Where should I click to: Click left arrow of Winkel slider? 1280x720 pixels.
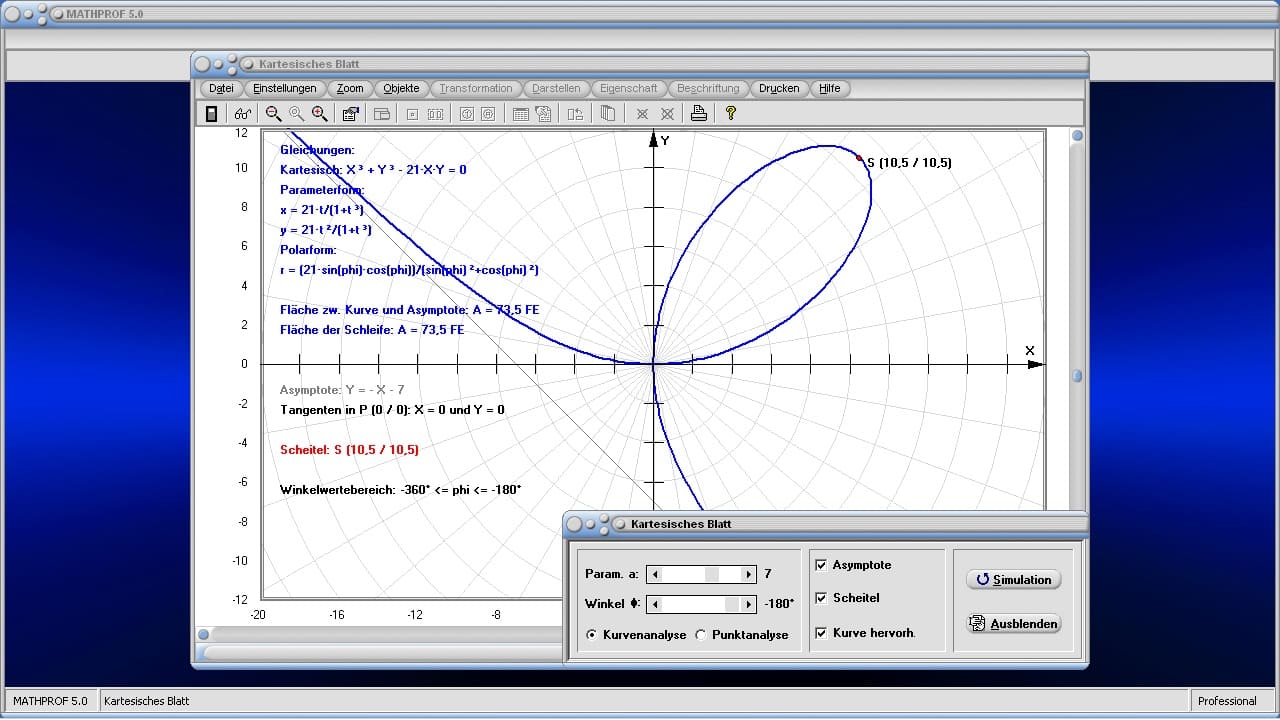(654, 604)
